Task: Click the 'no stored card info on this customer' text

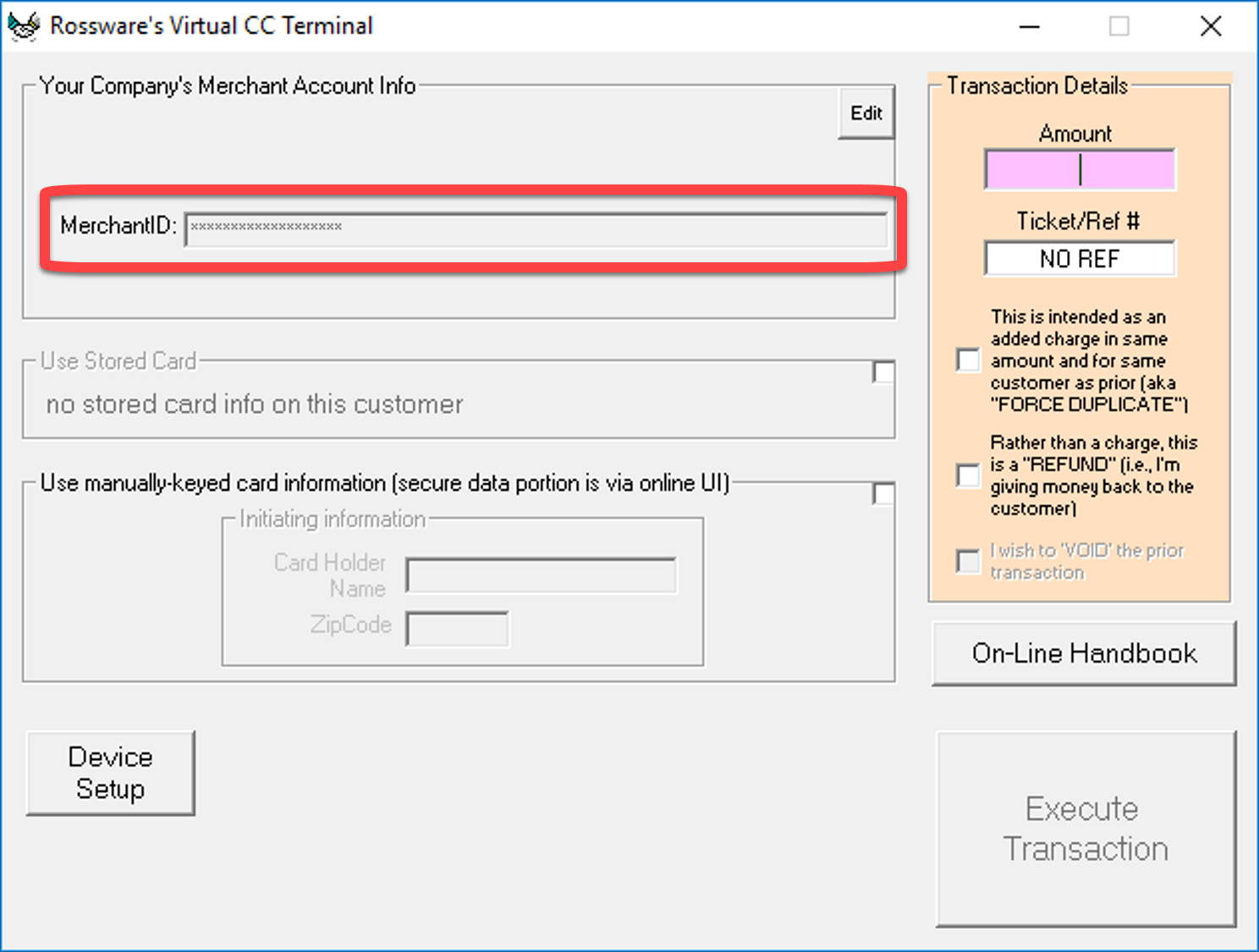Action: pyautogui.click(x=255, y=404)
